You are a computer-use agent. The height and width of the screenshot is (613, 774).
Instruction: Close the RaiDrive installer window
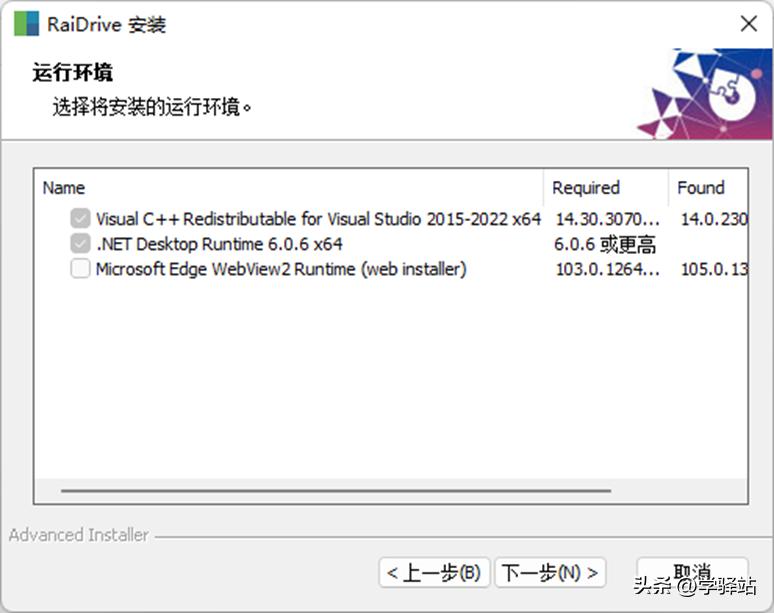coord(749,23)
